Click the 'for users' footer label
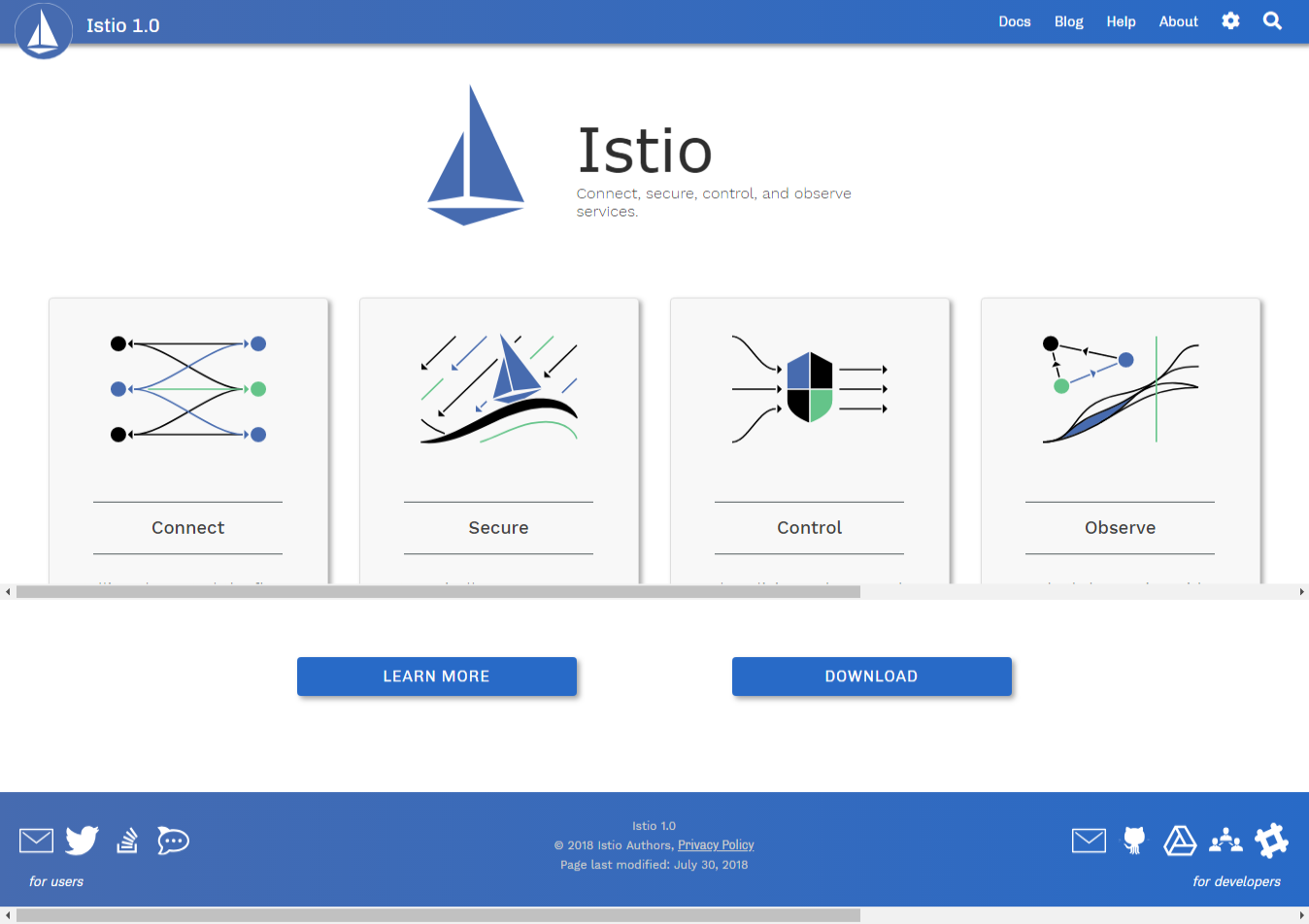1309x924 pixels. 56,881
